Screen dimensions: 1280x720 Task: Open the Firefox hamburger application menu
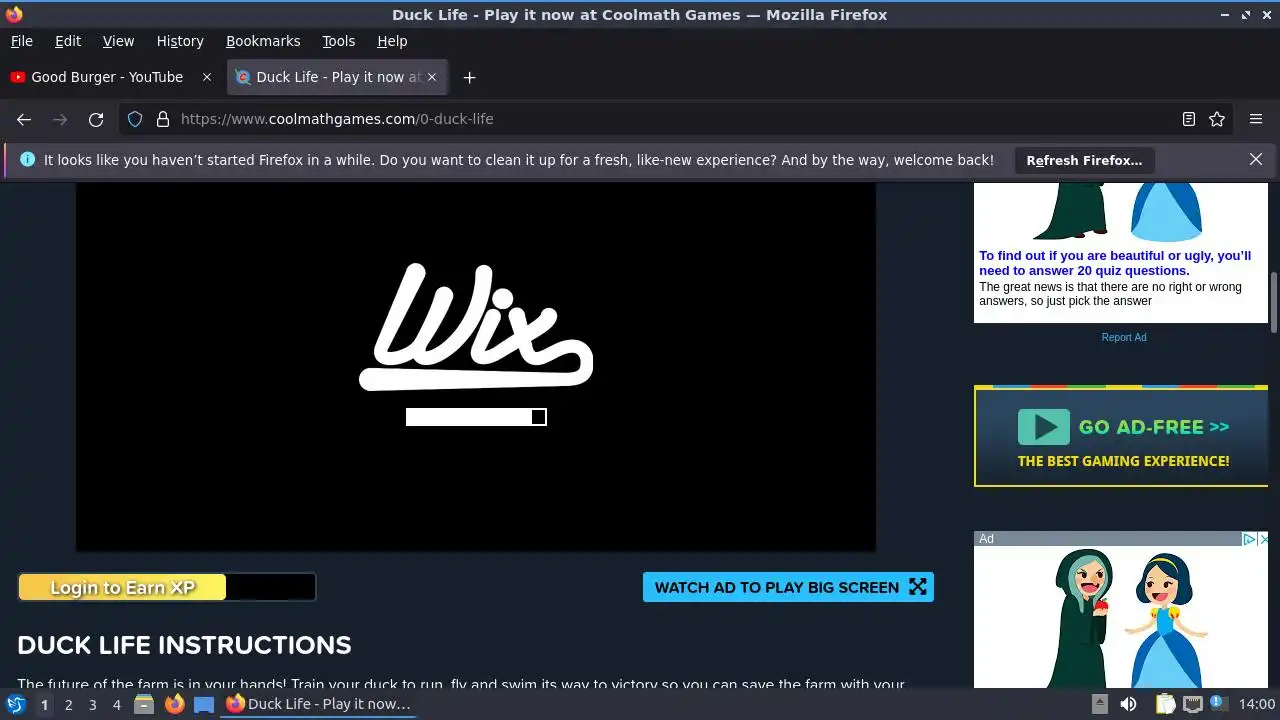click(1256, 119)
